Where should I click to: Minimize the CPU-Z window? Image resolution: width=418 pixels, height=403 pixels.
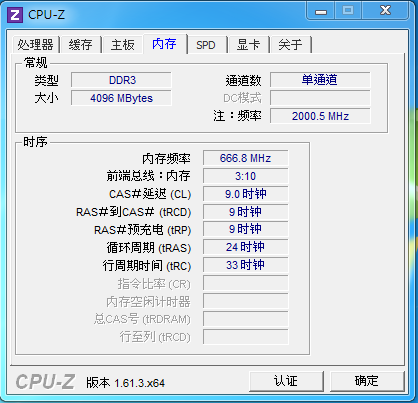(x=321, y=11)
